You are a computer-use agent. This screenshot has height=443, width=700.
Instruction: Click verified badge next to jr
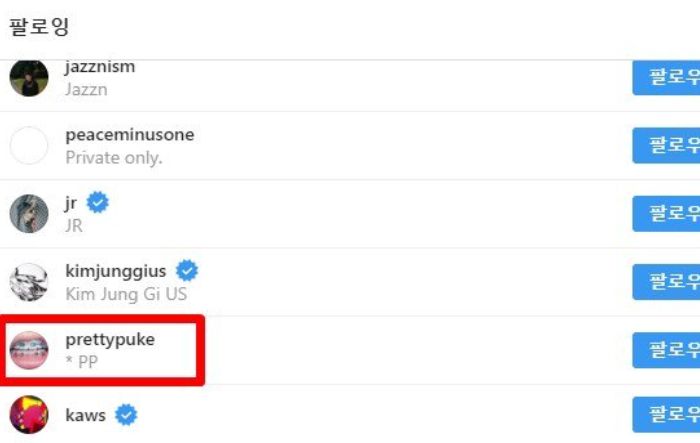tap(97, 203)
